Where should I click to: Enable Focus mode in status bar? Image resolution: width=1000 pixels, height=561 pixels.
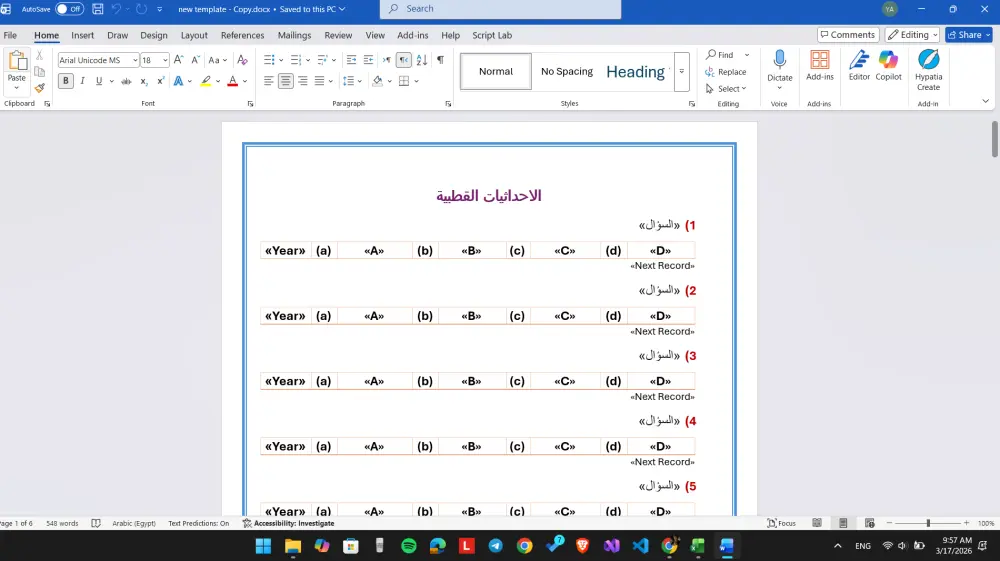point(781,523)
